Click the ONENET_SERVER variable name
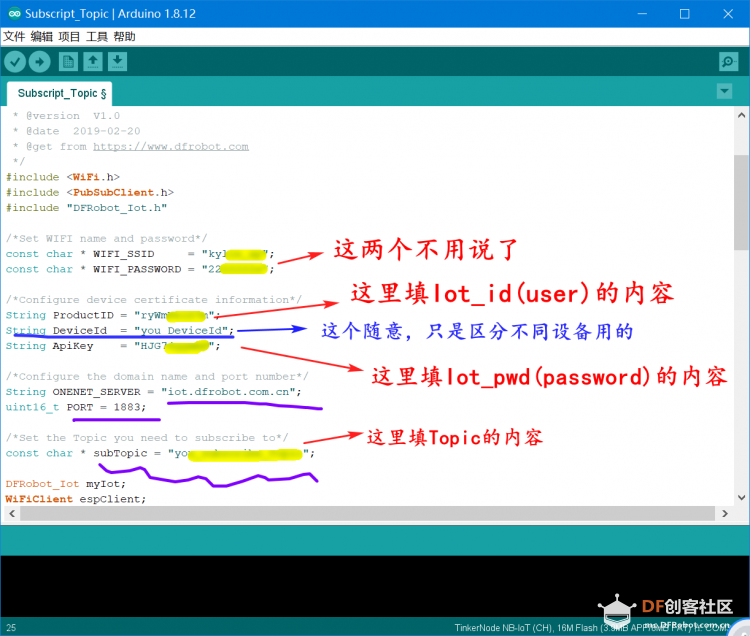The width and height of the screenshot is (750, 636). [97, 392]
